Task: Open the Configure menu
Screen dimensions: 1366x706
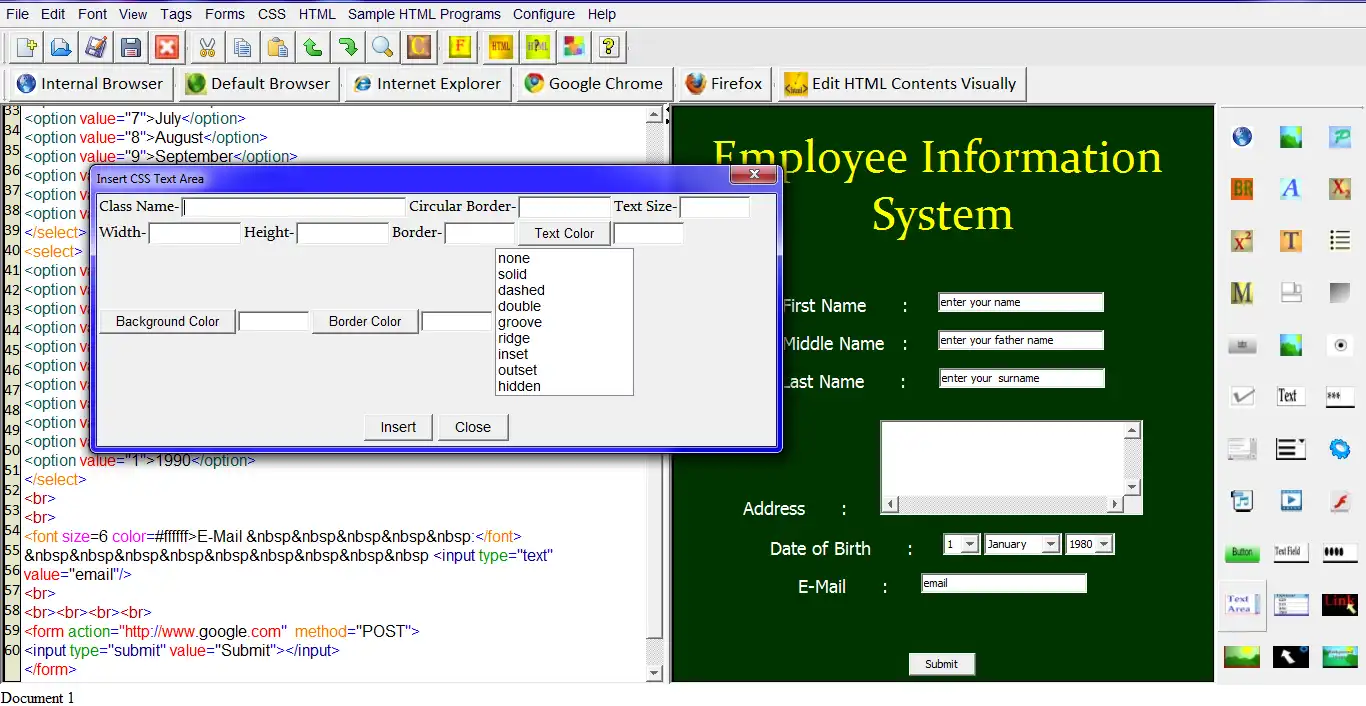Action: click(544, 14)
